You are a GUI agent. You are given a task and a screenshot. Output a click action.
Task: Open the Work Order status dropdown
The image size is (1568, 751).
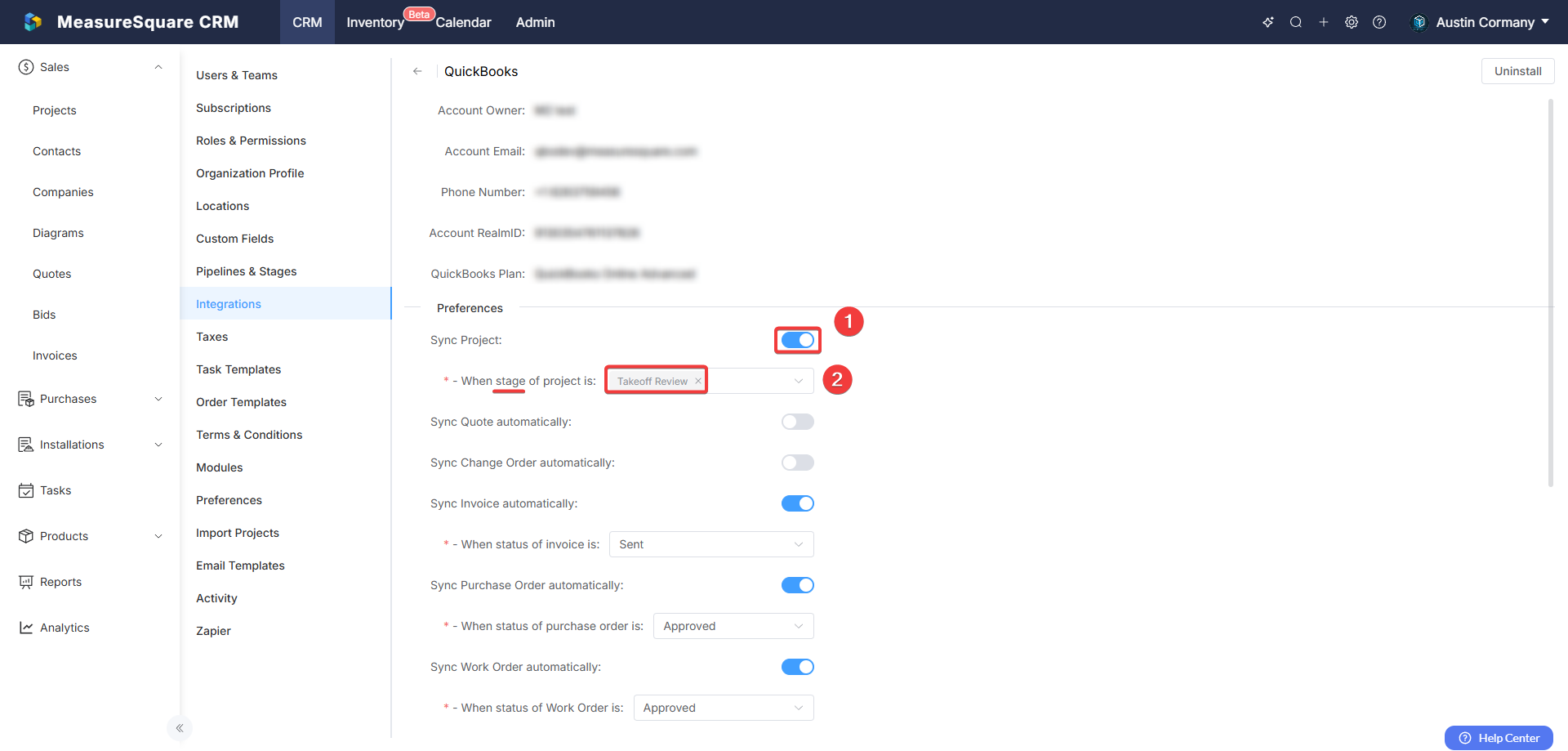tap(724, 708)
